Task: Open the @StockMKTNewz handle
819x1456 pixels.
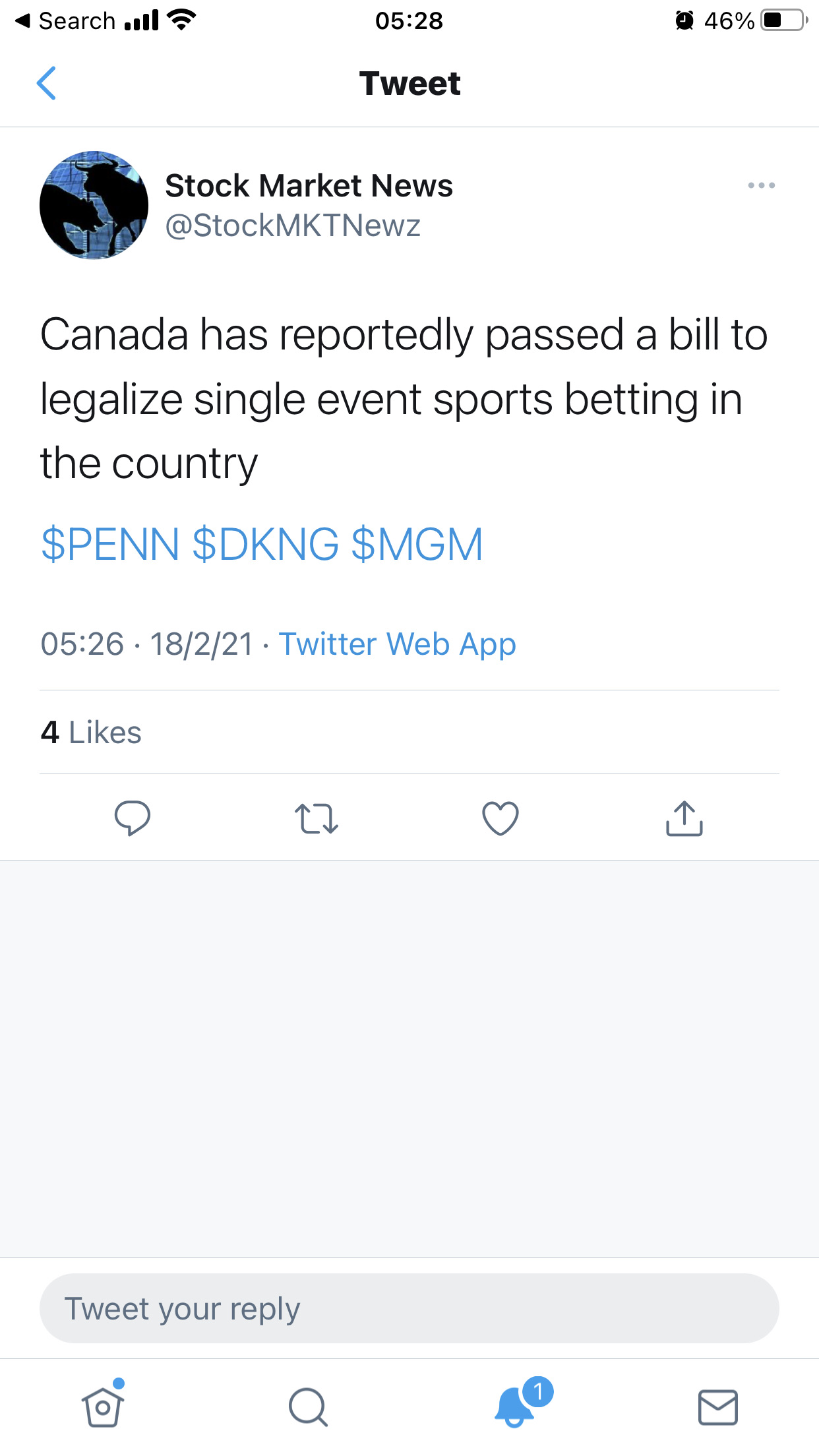Action: coord(293,226)
